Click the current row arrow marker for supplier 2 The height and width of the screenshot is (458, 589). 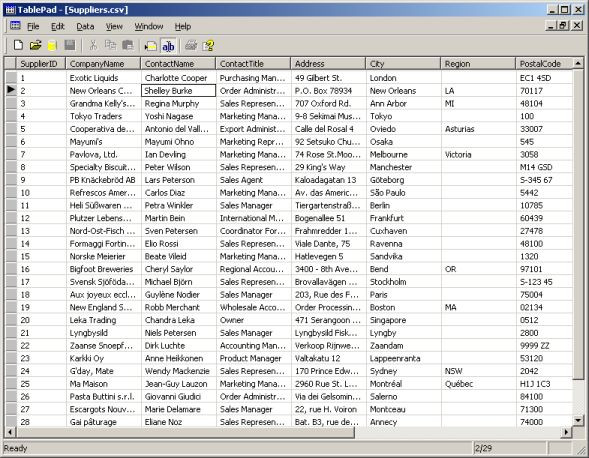[x=11, y=90]
